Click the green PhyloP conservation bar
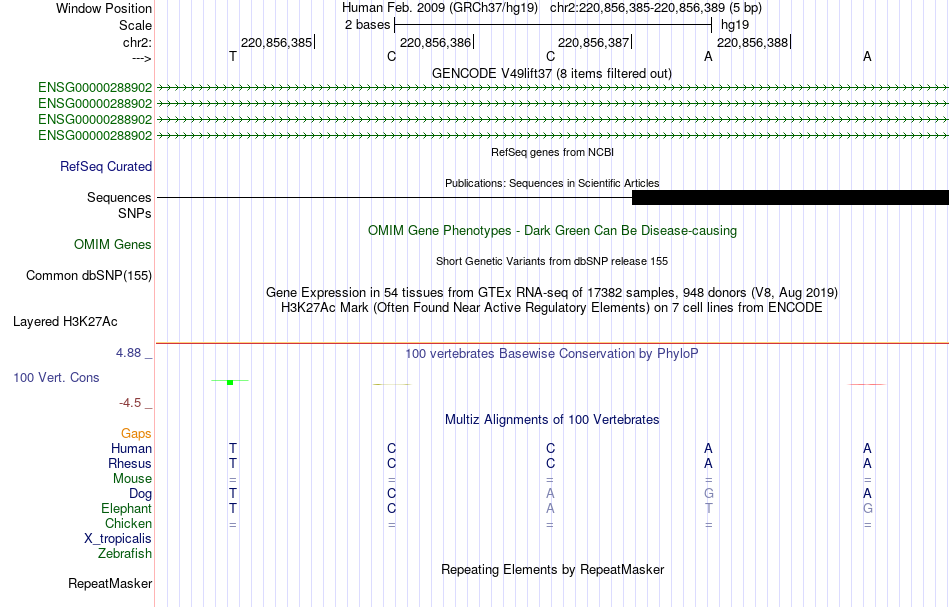The image size is (950, 607). 230,382
